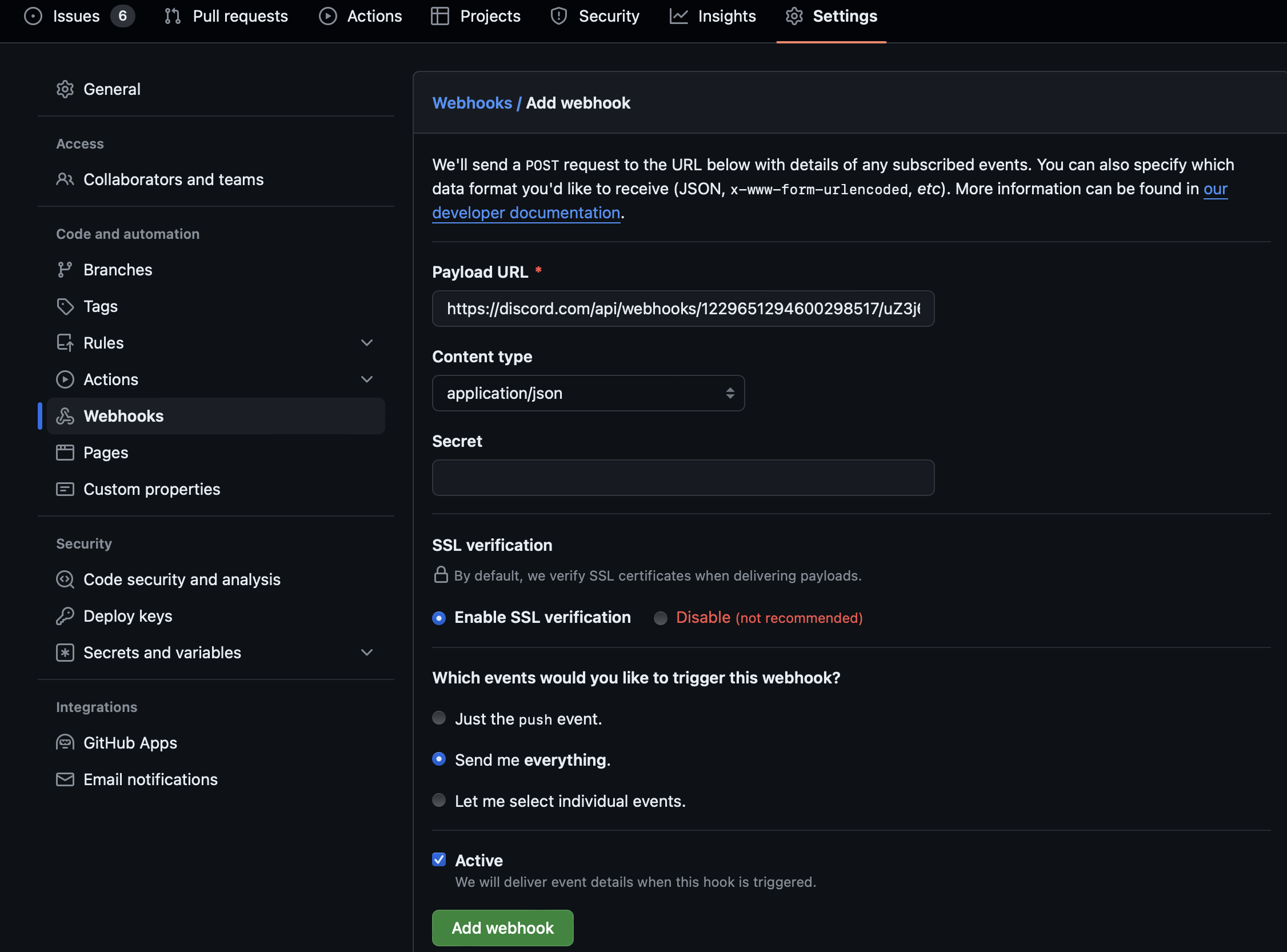Select Let me select individual events
1287x952 pixels.
tap(439, 801)
